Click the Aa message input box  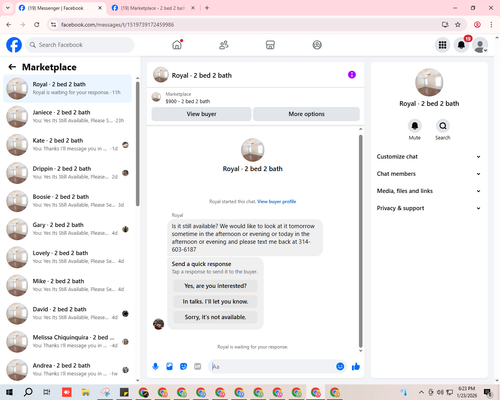tap(272, 367)
